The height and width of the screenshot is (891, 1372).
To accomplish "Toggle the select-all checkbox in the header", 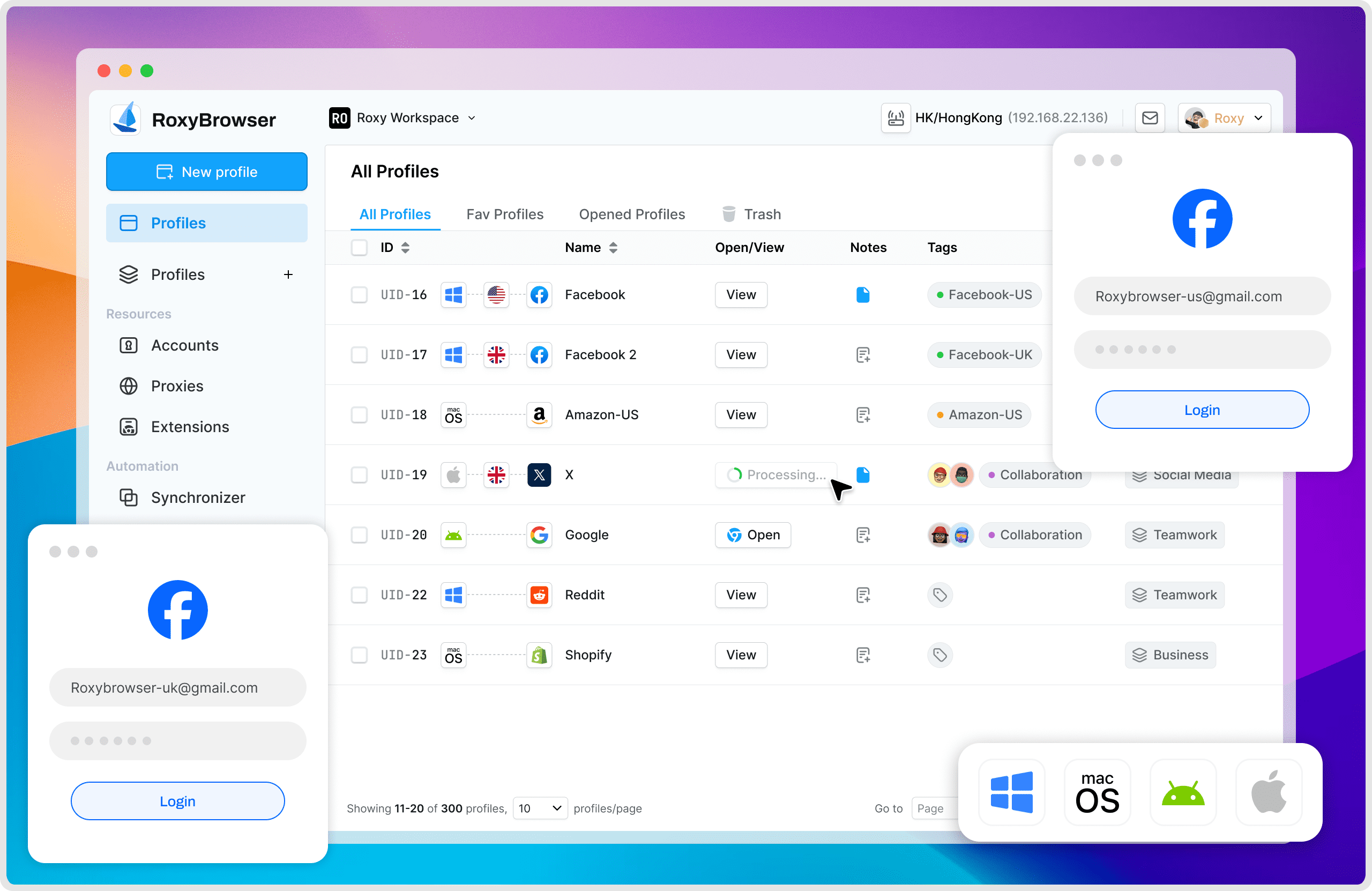I will tap(359, 247).
